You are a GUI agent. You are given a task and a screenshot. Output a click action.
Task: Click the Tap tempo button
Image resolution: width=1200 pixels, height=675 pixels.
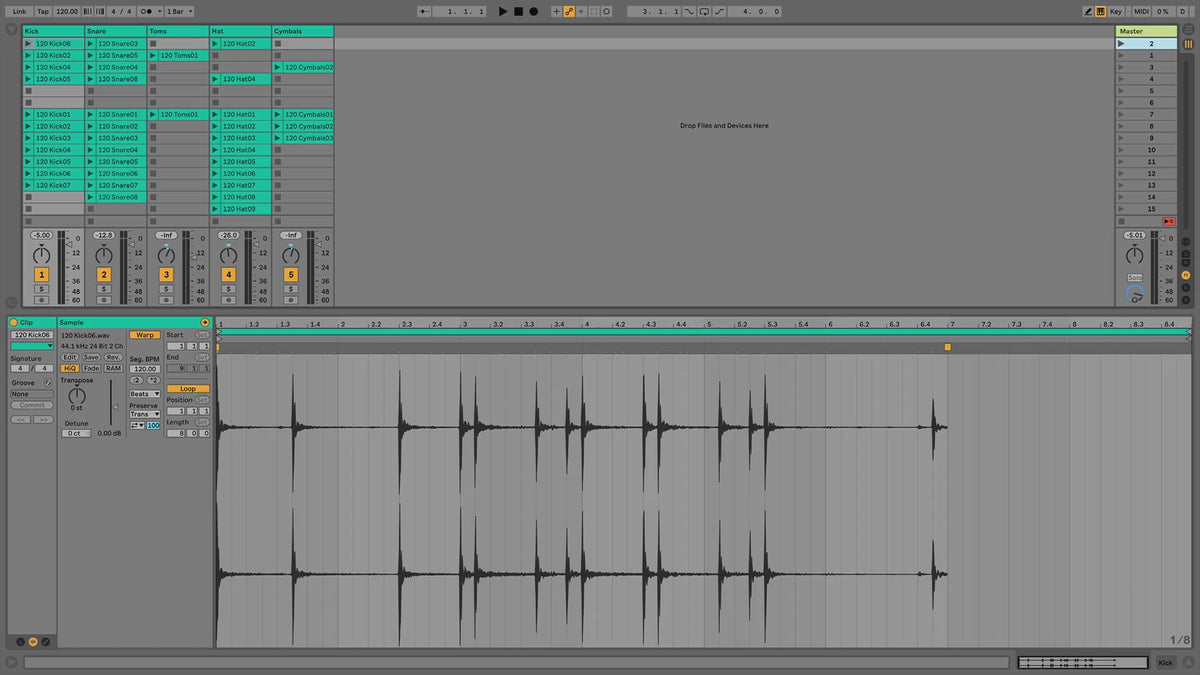[43, 11]
